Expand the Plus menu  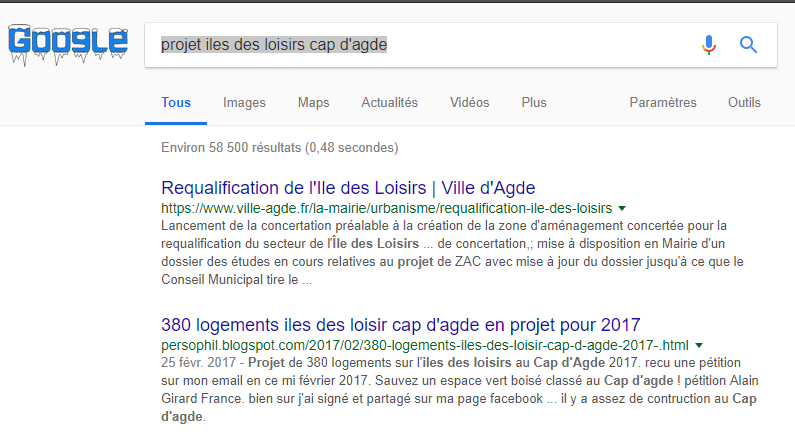point(534,102)
